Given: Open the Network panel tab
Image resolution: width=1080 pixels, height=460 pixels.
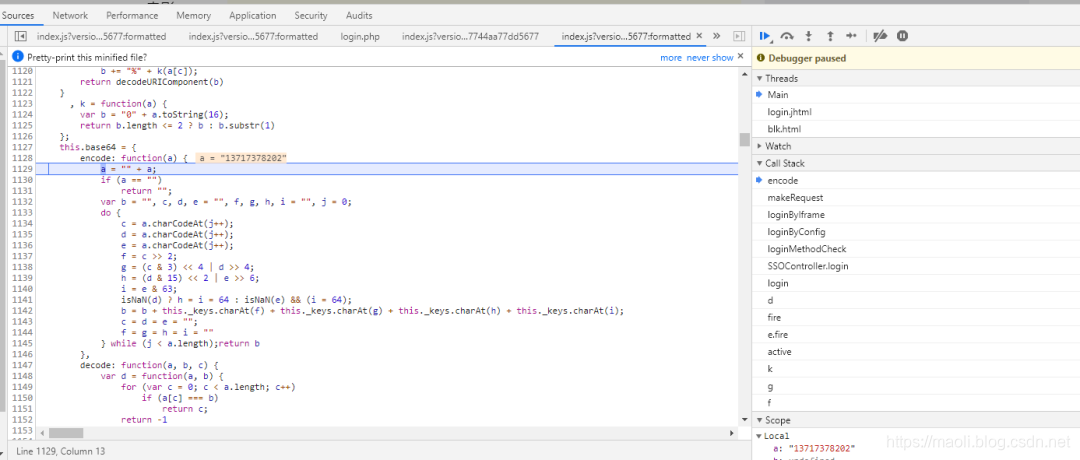Looking at the screenshot, I should (x=70, y=15).
